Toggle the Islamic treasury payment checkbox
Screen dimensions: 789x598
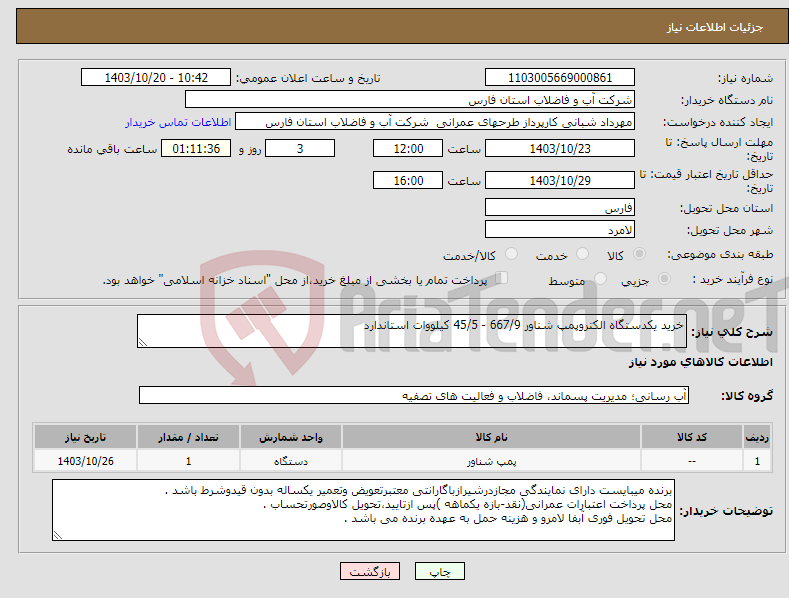tap(502, 278)
